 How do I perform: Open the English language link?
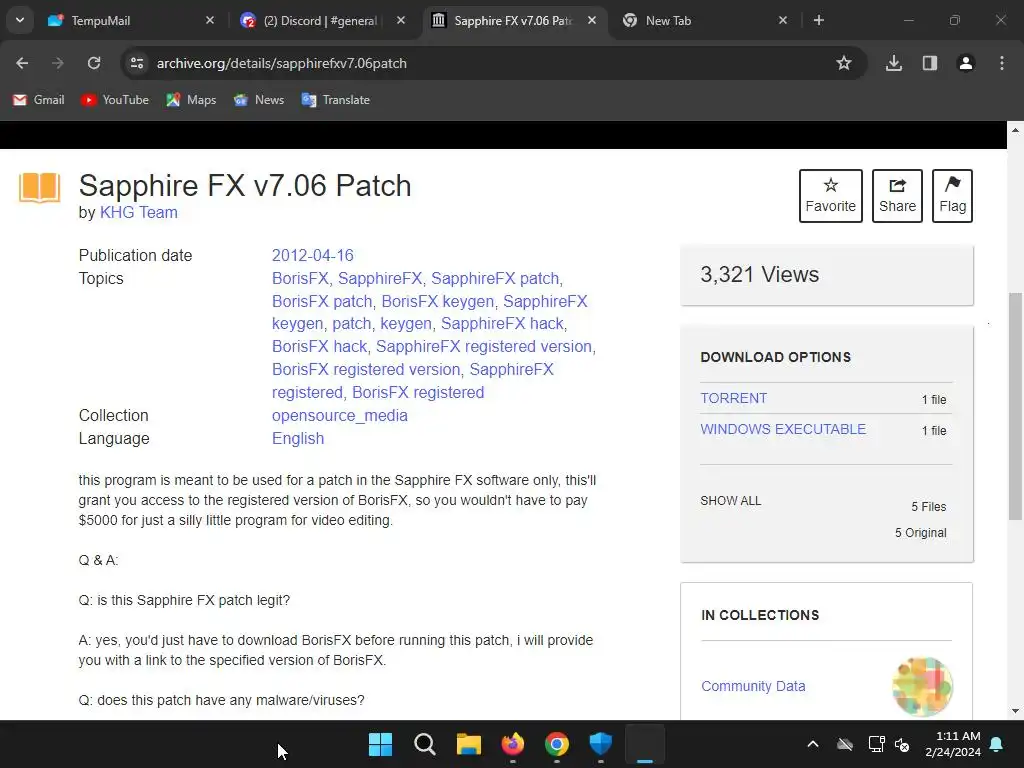[298, 438]
